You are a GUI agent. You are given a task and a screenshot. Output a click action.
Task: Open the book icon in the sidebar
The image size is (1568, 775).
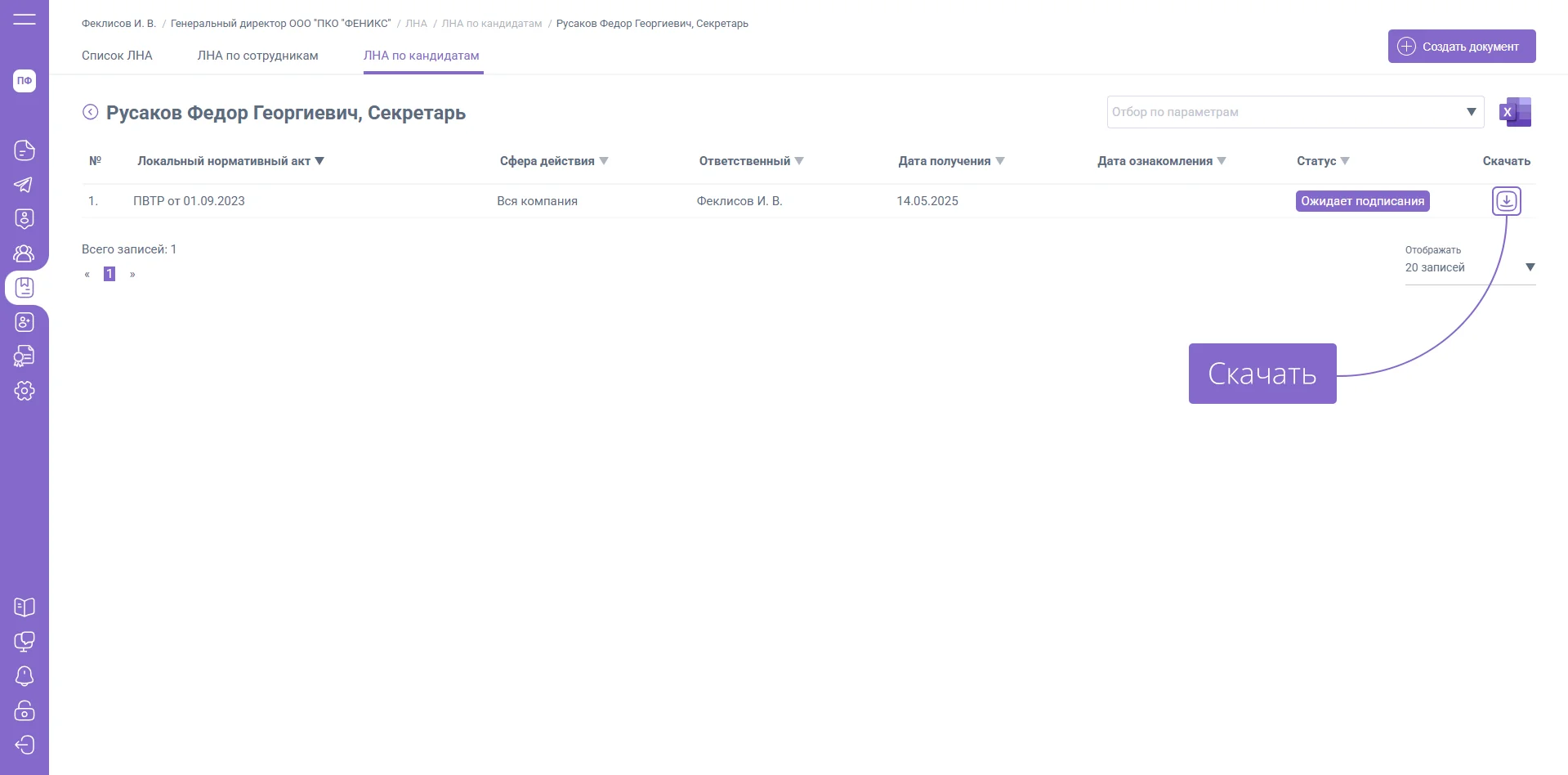(x=25, y=607)
